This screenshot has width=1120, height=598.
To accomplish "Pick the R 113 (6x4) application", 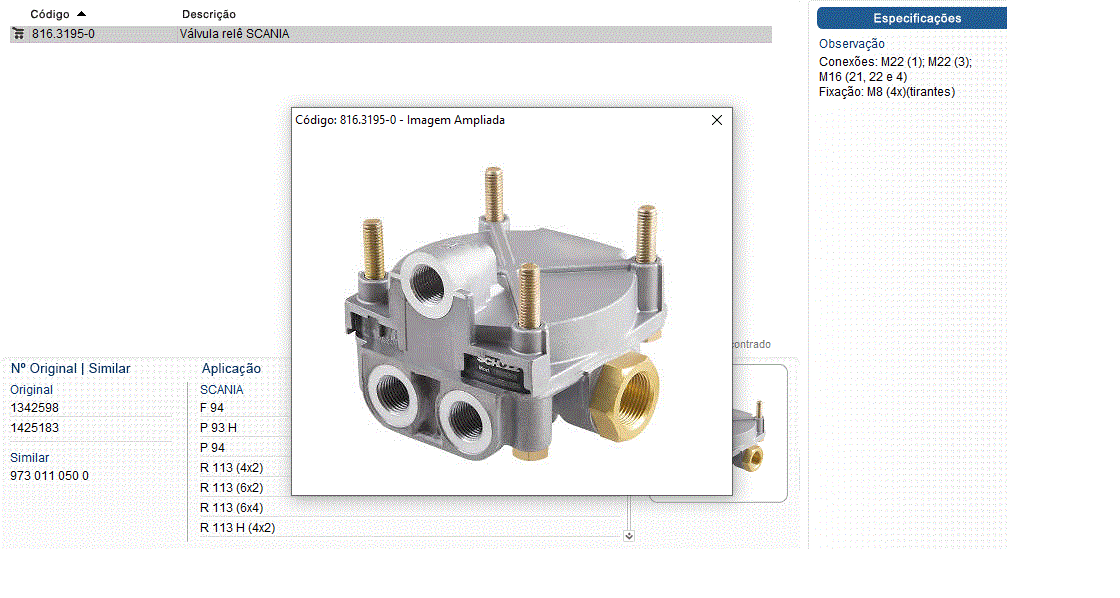I will (231, 508).
